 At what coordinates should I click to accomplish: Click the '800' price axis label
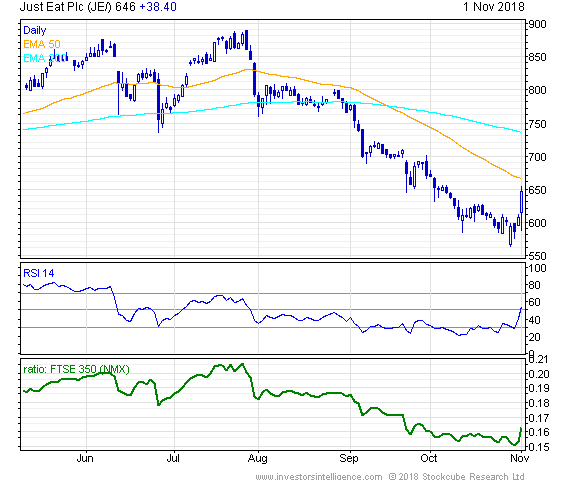(537, 90)
